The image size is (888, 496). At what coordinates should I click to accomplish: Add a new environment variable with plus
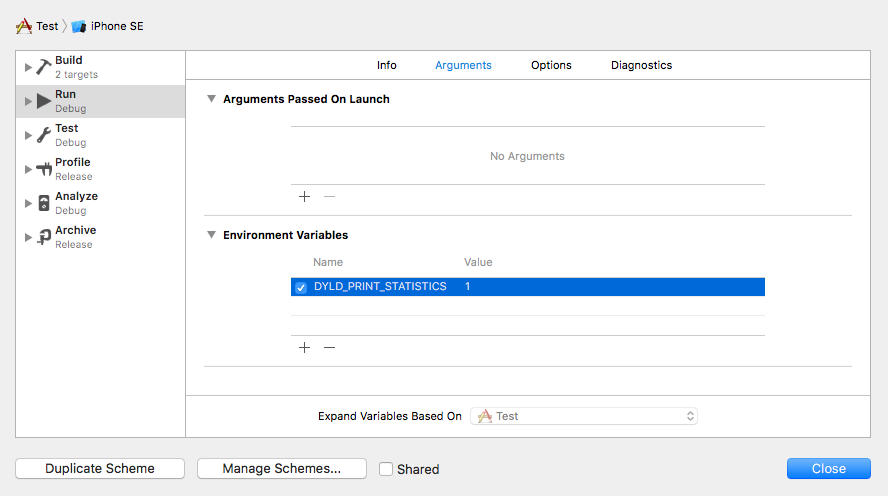[x=305, y=347]
